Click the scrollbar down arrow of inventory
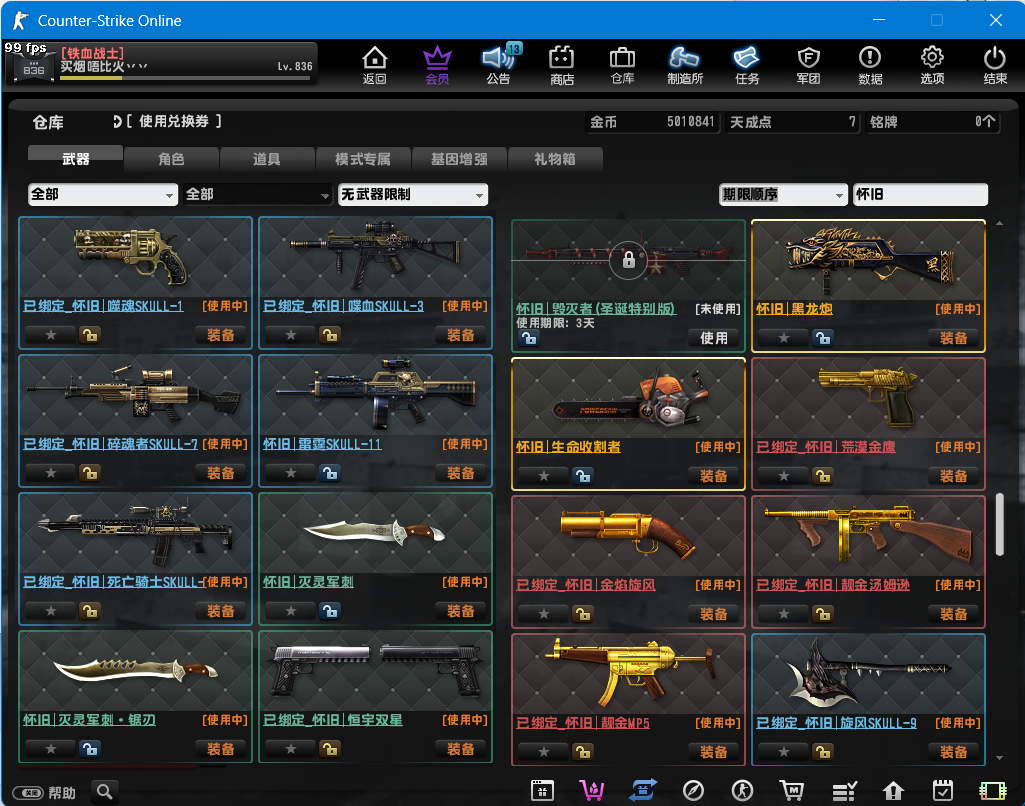This screenshot has width=1025, height=806. [x=1000, y=758]
